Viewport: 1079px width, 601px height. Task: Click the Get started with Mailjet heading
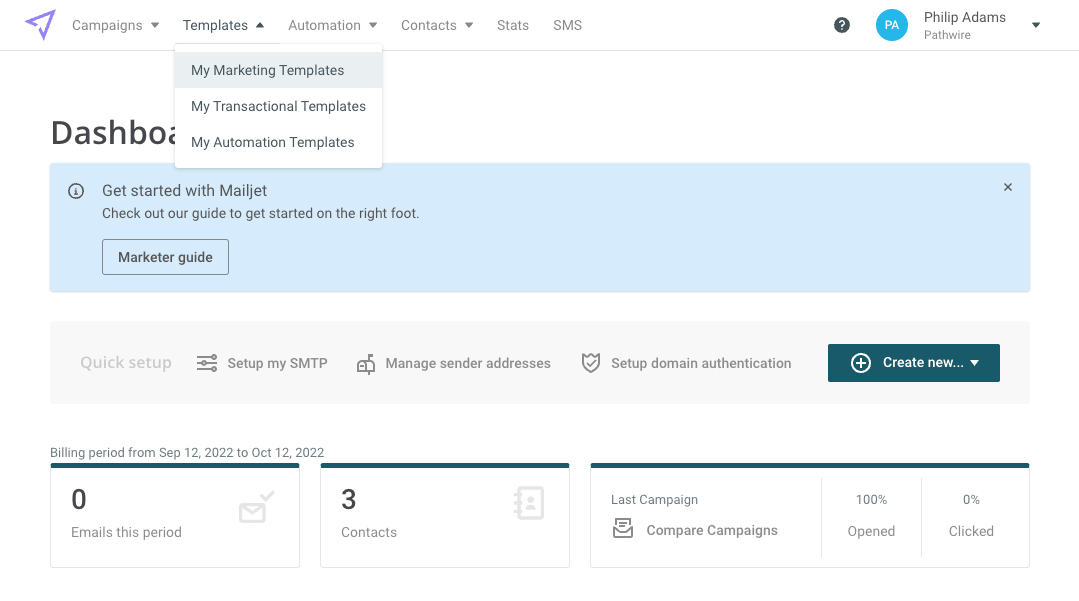184,191
